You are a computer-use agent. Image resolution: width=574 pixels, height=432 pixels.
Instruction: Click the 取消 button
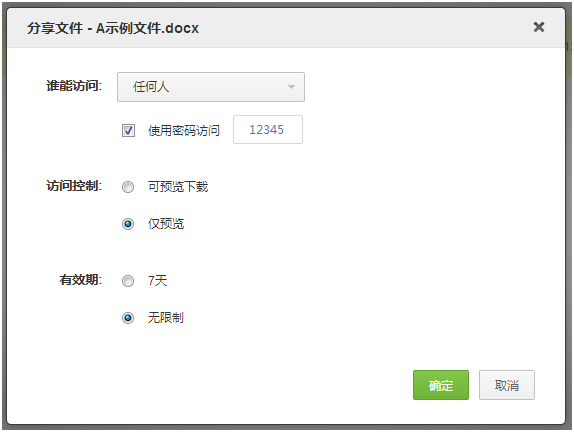coord(507,385)
